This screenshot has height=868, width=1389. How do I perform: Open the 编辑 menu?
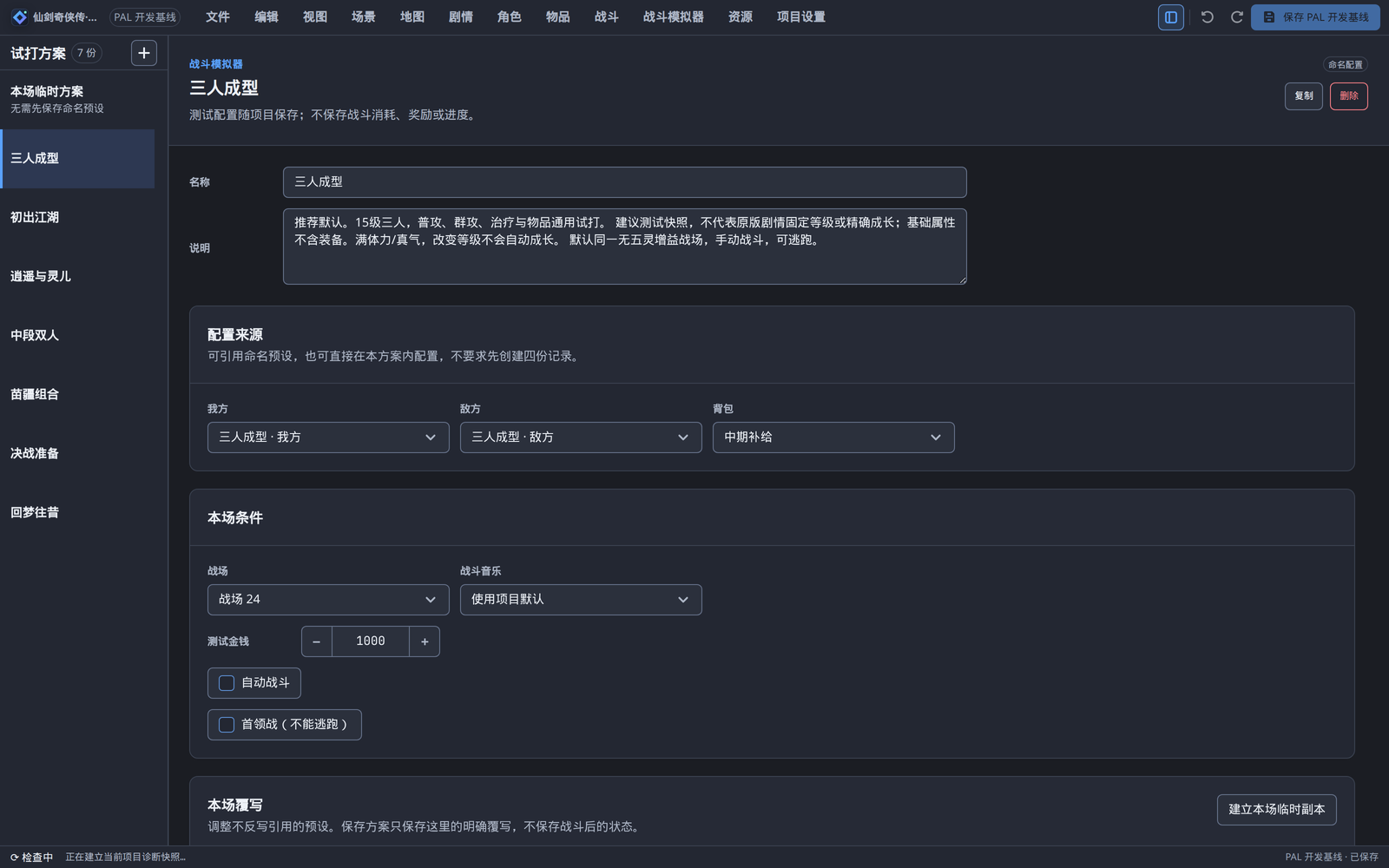pos(267,17)
